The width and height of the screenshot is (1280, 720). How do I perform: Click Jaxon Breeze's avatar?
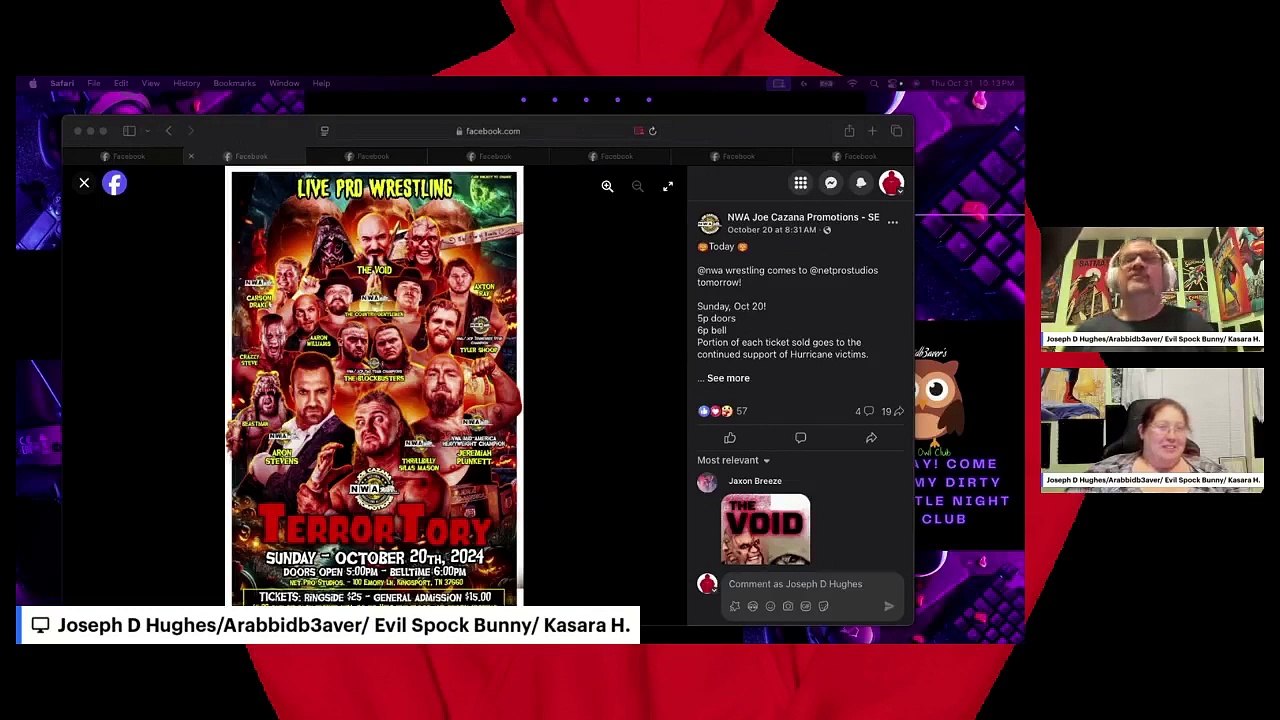click(707, 483)
